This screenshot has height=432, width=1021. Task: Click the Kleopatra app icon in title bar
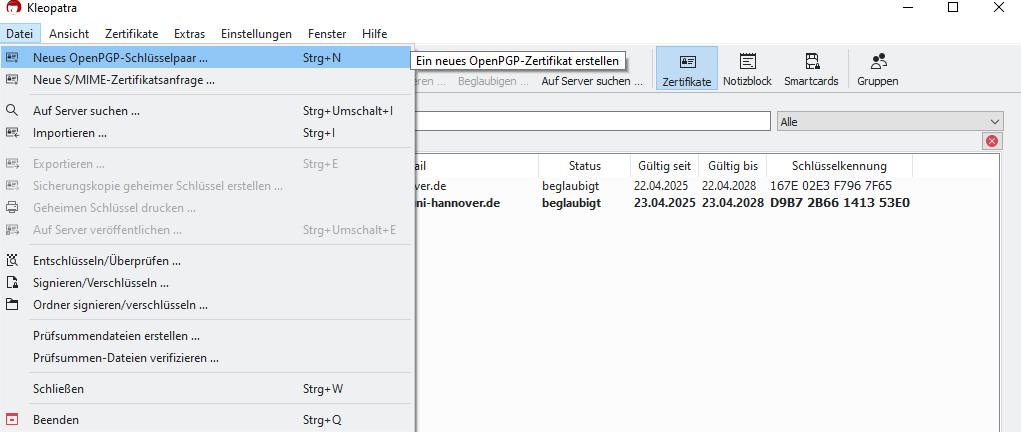13,7
